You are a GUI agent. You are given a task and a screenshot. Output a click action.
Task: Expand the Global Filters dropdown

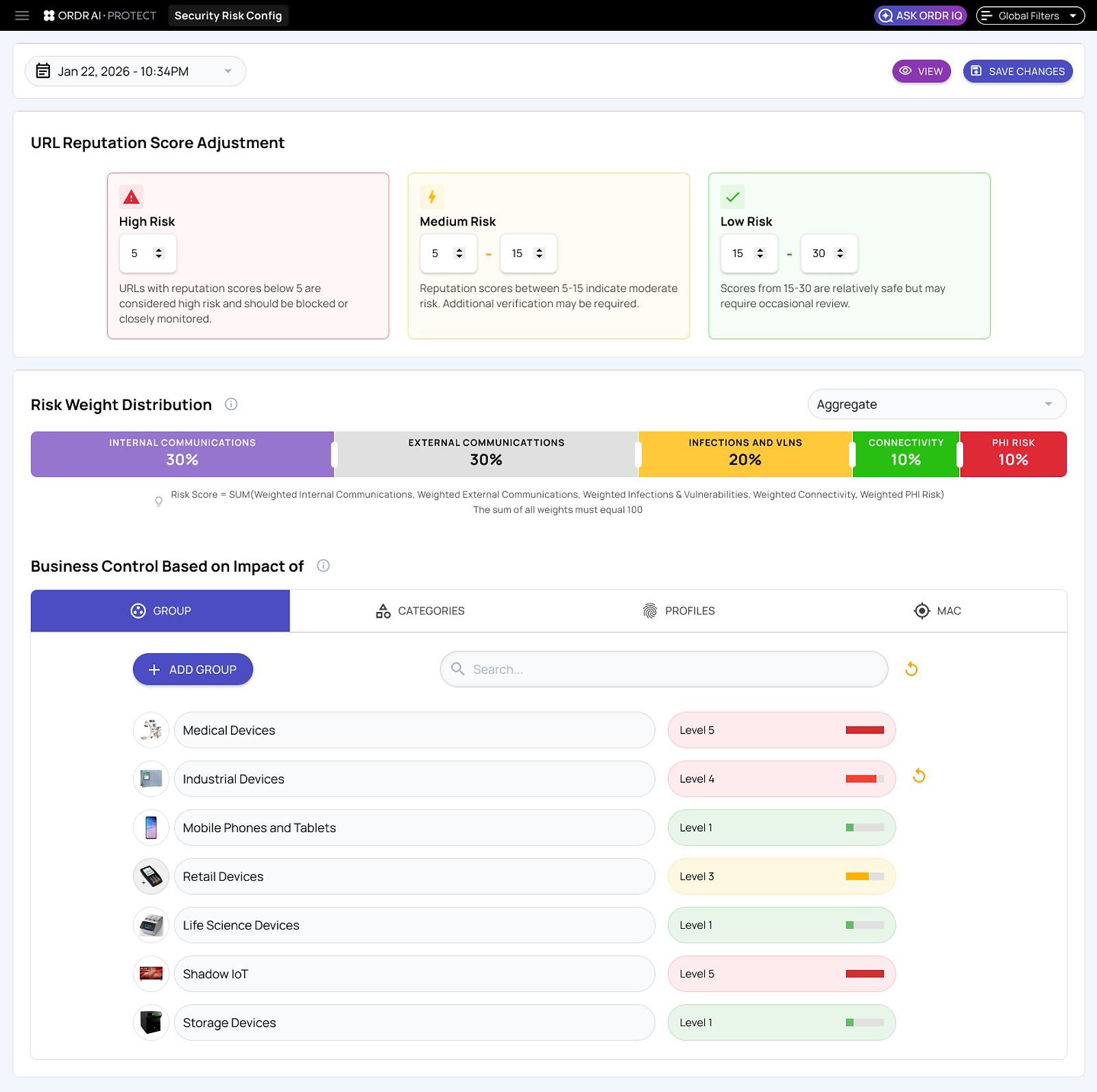(x=1030, y=15)
